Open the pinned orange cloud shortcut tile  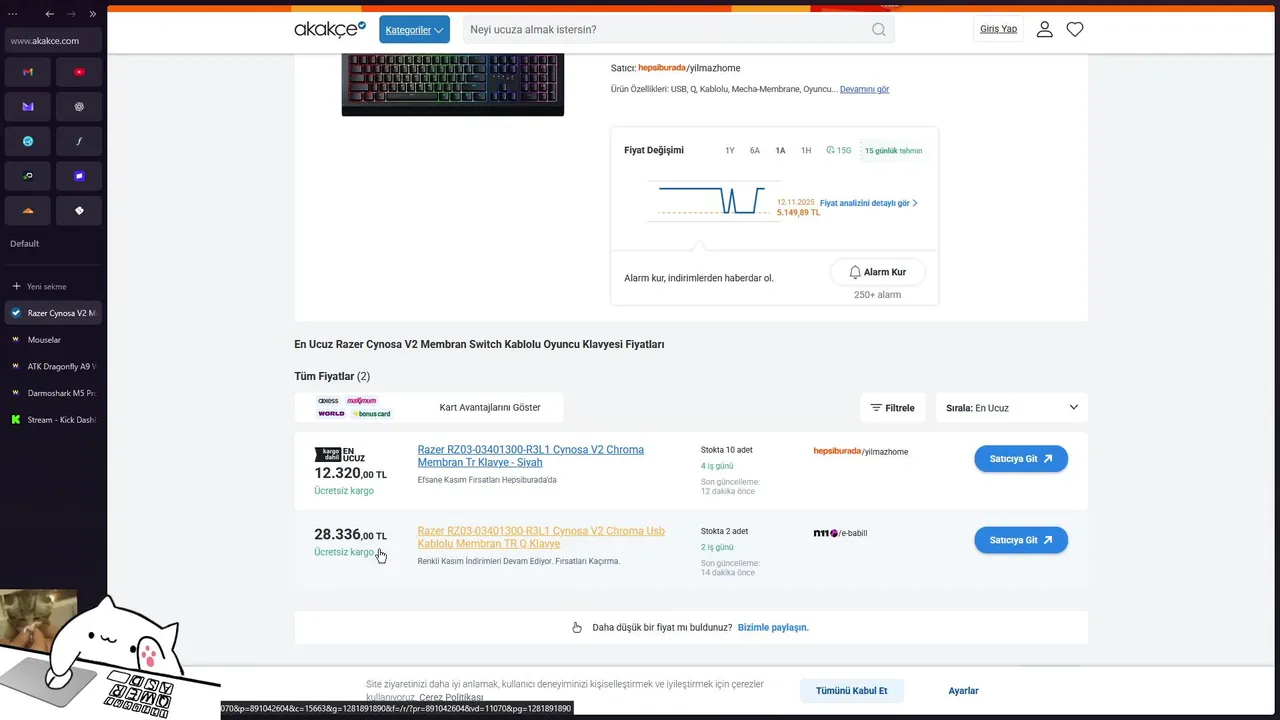click(x=28, y=211)
